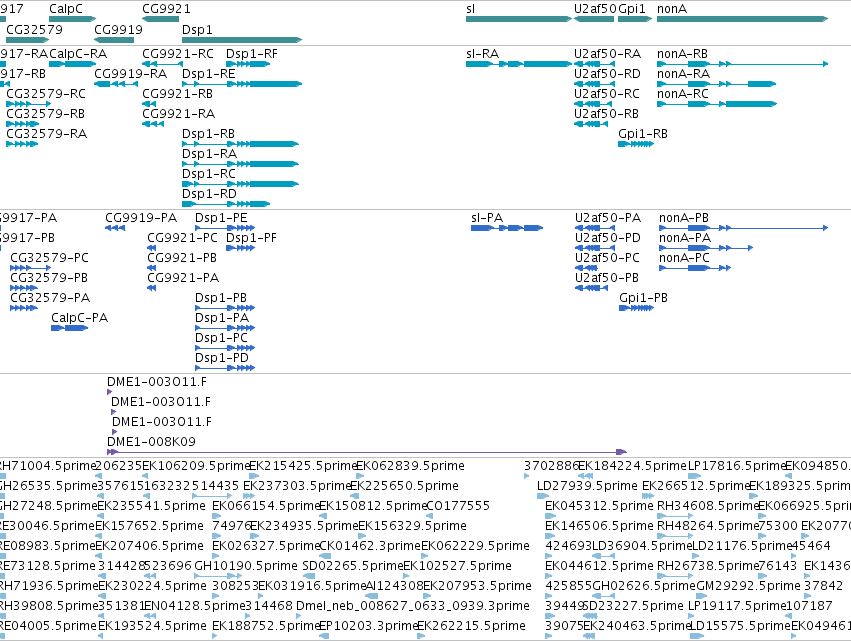Select transcript CG9921-RC
The width and height of the screenshot is (851, 641).
(x=162, y=64)
